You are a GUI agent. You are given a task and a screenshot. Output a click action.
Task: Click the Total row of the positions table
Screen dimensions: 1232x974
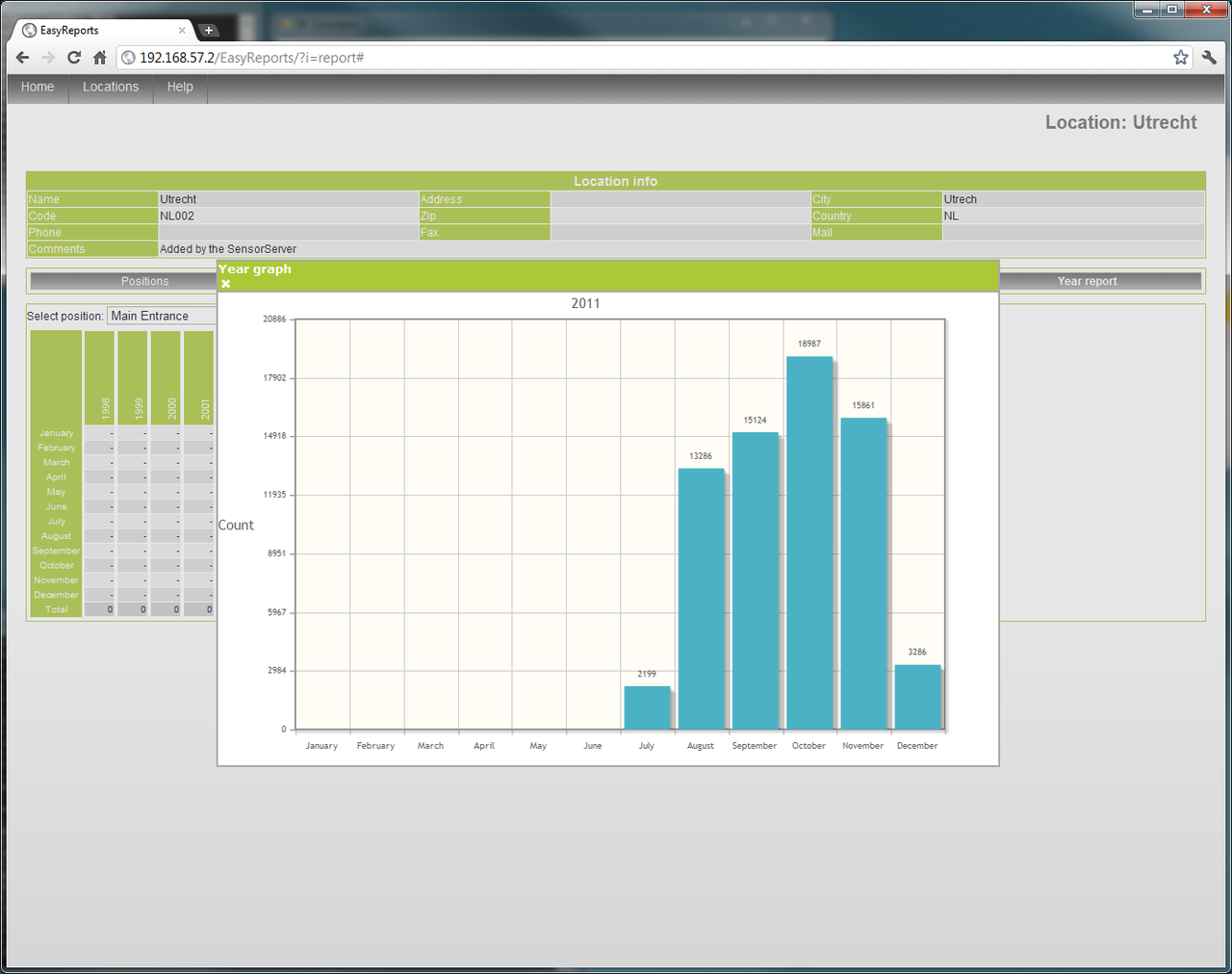56,609
